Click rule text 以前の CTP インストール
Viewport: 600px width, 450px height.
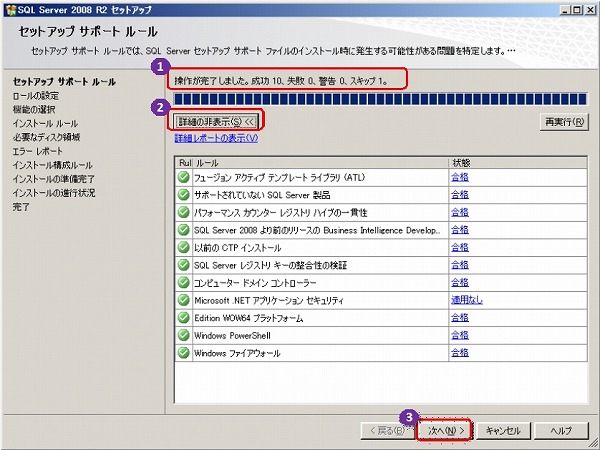[x=238, y=248]
